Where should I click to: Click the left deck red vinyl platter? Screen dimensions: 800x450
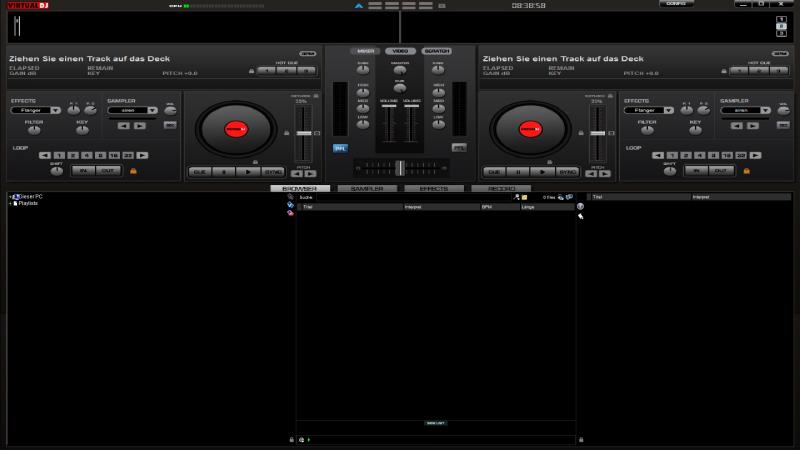(x=235, y=128)
